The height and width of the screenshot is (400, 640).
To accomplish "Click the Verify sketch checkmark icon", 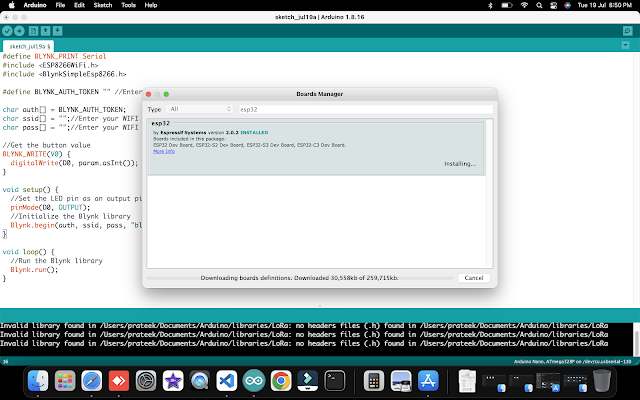I will click(8, 32).
